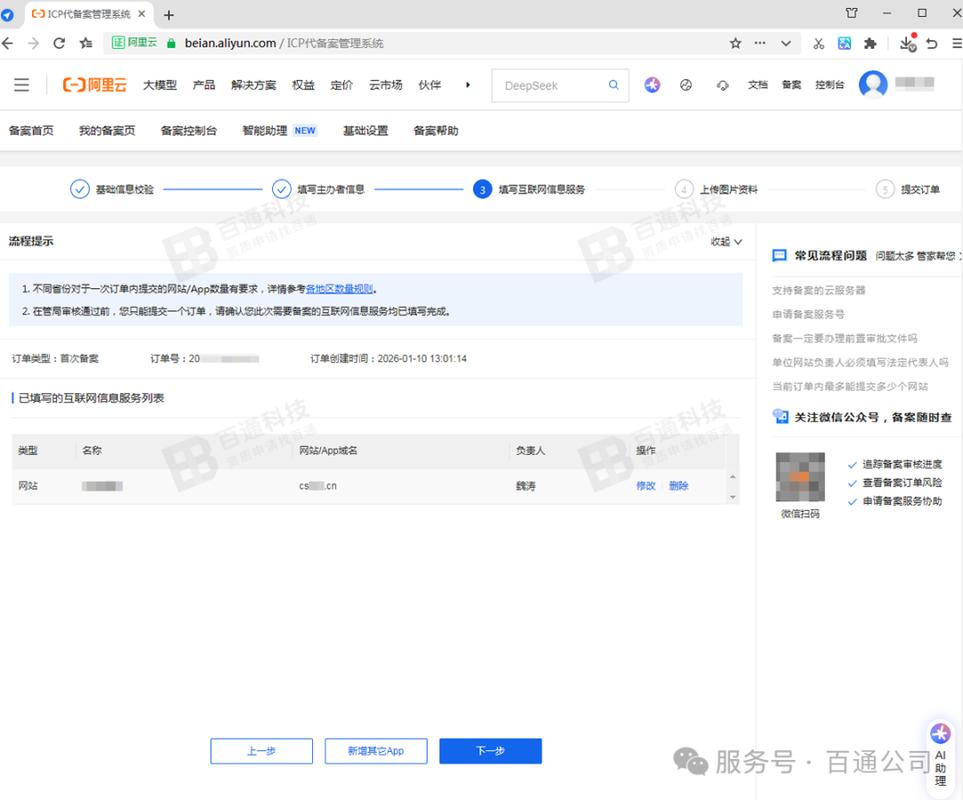Click step 填写主办者信息 in the progress bar
The width and height of the screenshot is (963, 800).
[318, 189]
